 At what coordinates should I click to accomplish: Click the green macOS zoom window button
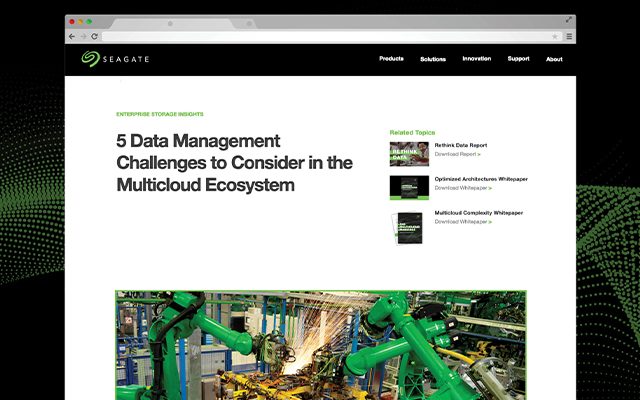click(x=89, y=21)
